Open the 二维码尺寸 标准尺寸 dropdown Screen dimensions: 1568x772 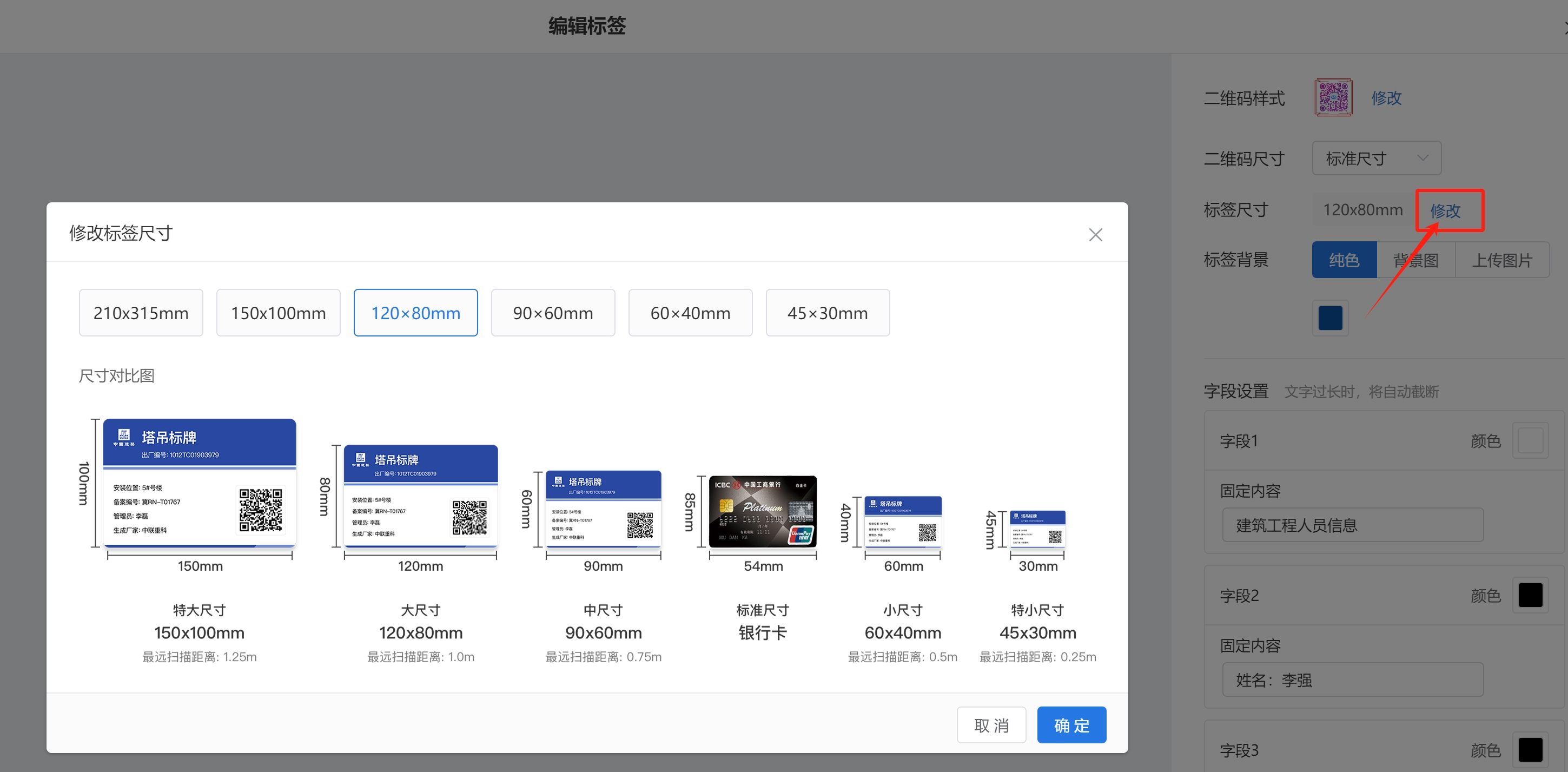1377,159
